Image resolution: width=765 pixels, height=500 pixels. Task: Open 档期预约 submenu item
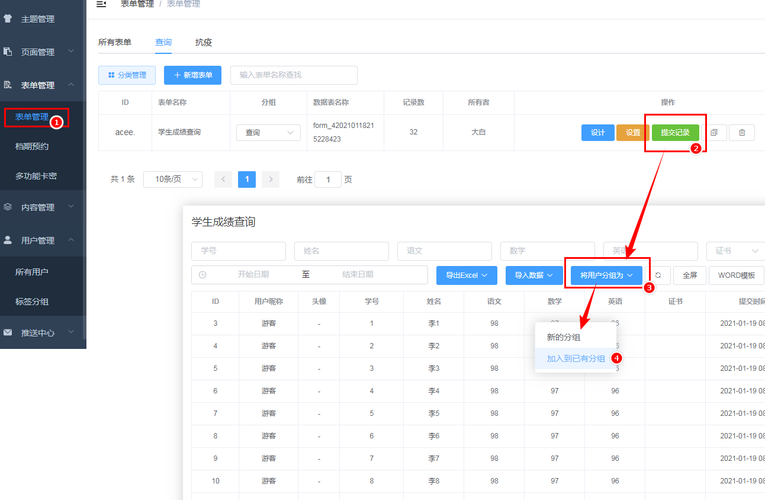[x=32, y=146]
